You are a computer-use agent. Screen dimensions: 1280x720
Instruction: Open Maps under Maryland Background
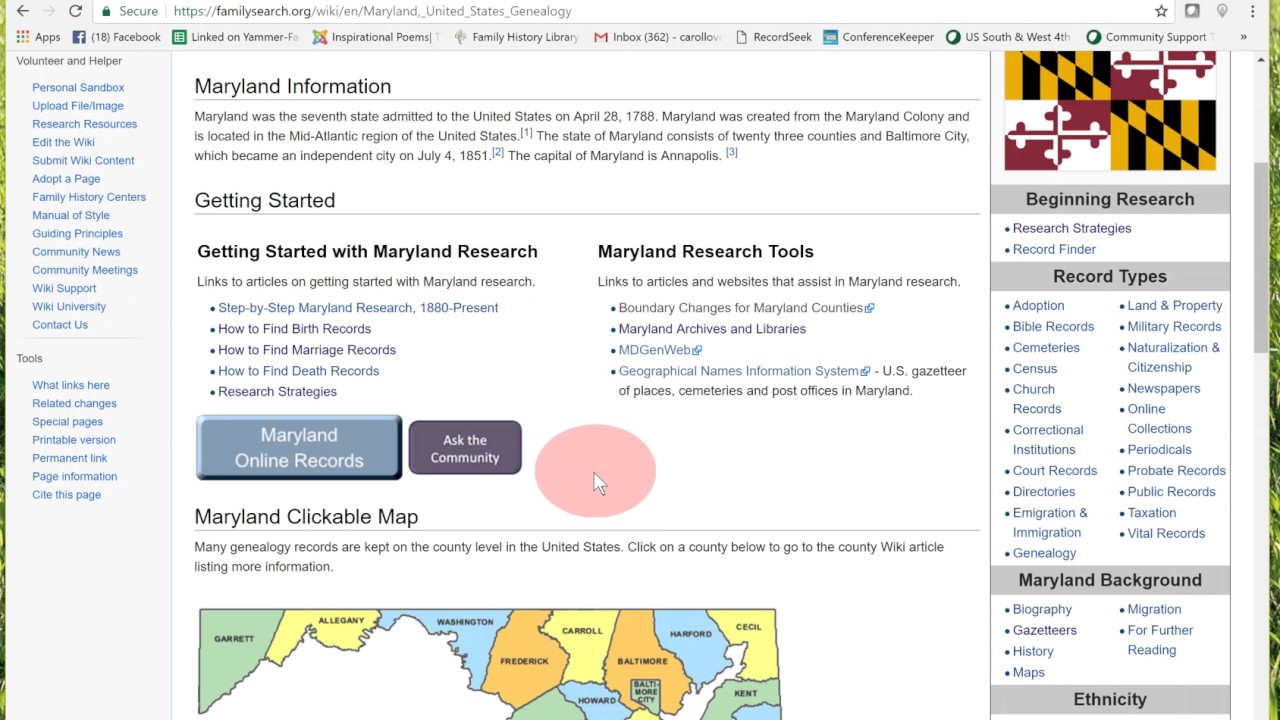click(1029, 673)
